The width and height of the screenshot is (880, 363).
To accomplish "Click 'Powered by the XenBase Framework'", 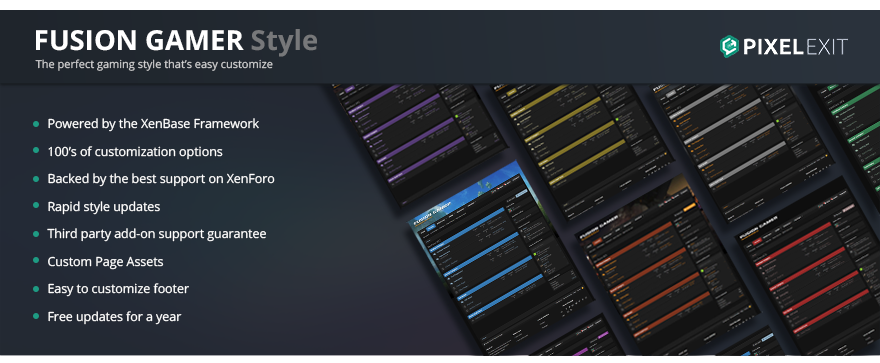I will coord(153,124).
